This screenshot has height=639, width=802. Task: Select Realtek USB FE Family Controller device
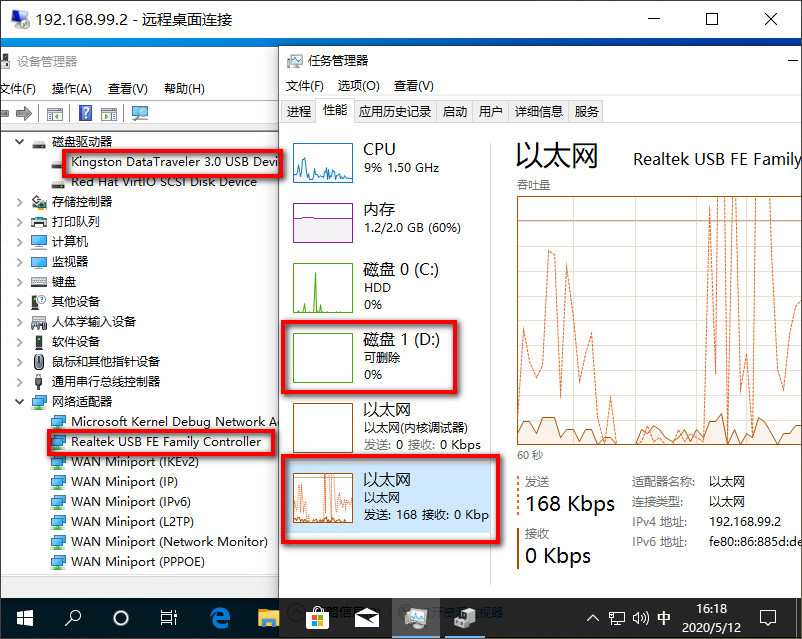165,442
